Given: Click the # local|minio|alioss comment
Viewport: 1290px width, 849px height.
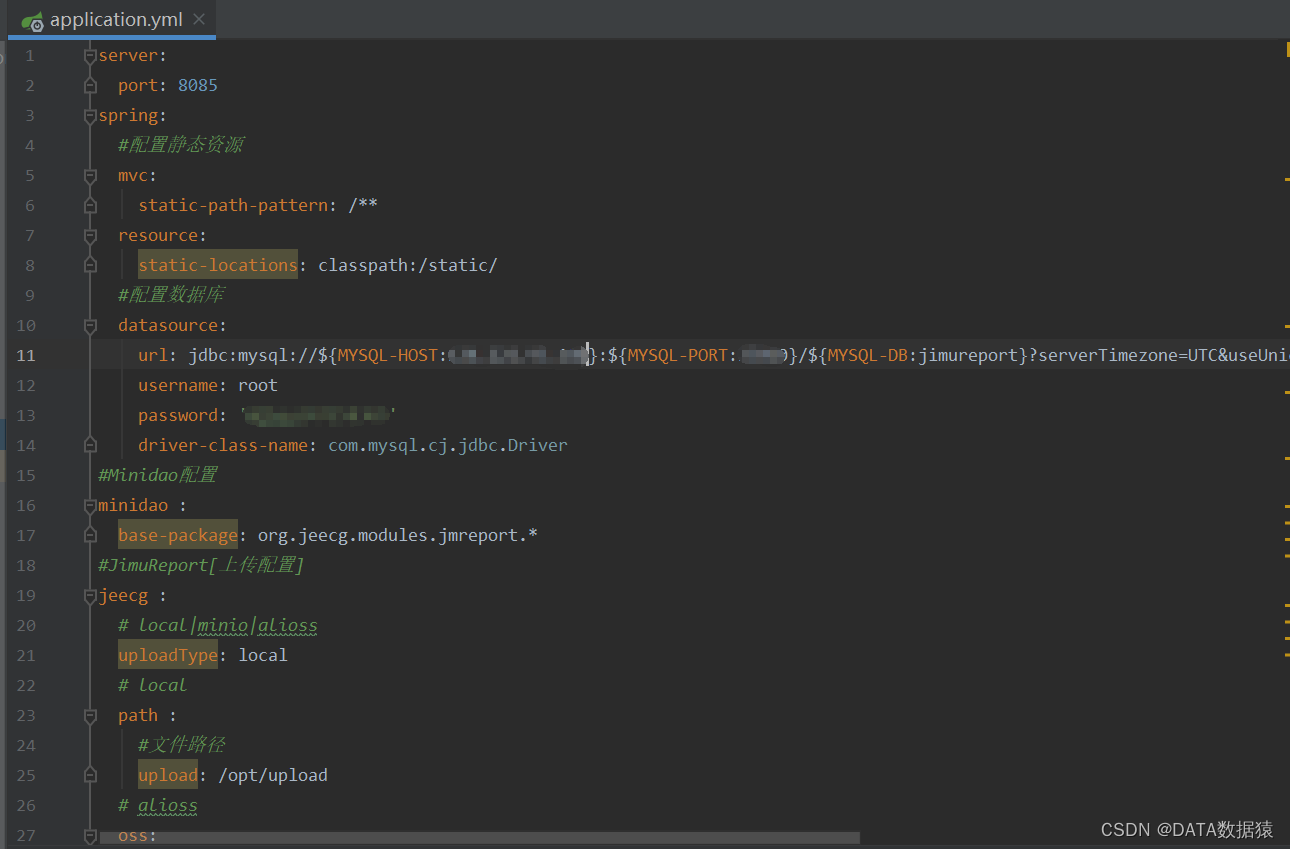Looking at the screenshot, I should pos(218,626).
